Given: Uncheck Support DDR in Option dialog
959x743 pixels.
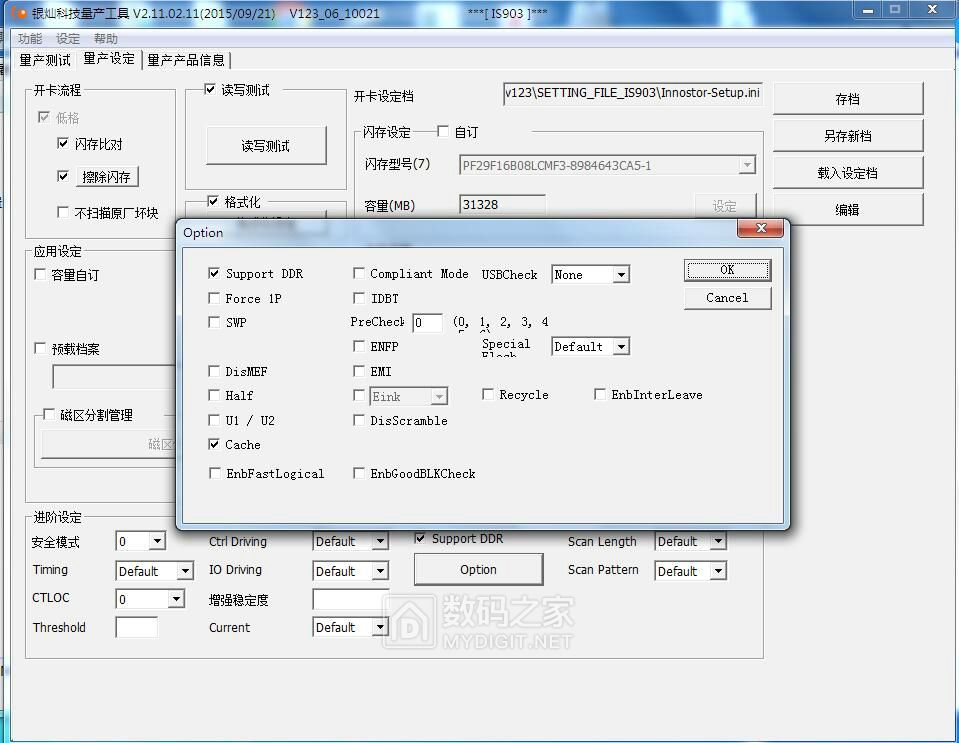Looking at the screenshot, I should coord(213,273).
